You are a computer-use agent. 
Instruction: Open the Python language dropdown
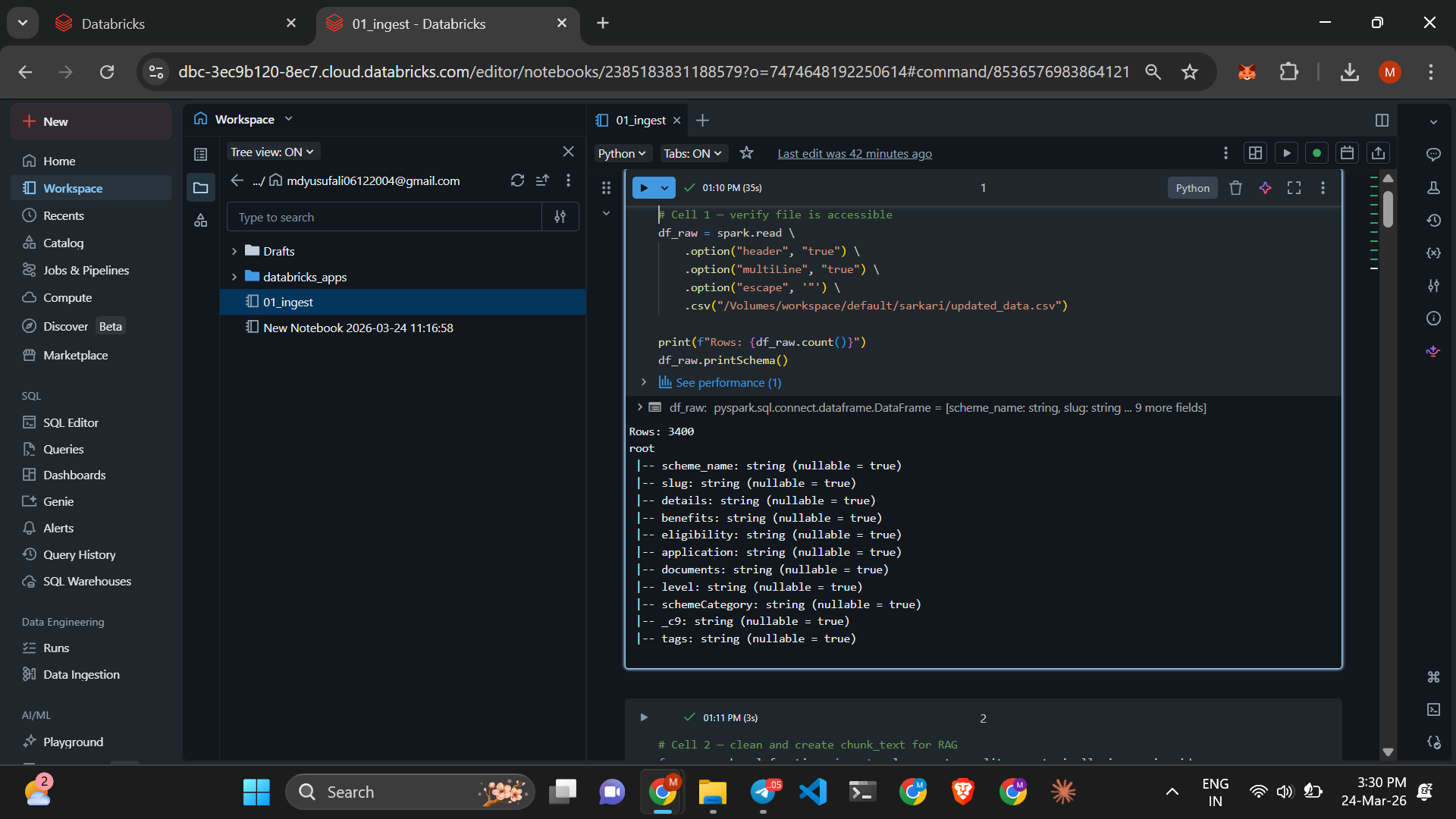coord(621,153)
